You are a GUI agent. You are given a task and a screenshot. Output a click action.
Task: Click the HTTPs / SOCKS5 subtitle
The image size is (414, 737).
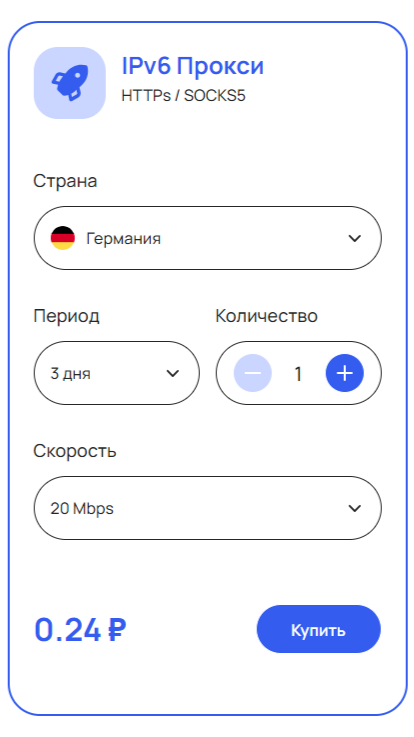tap(183, 95)
